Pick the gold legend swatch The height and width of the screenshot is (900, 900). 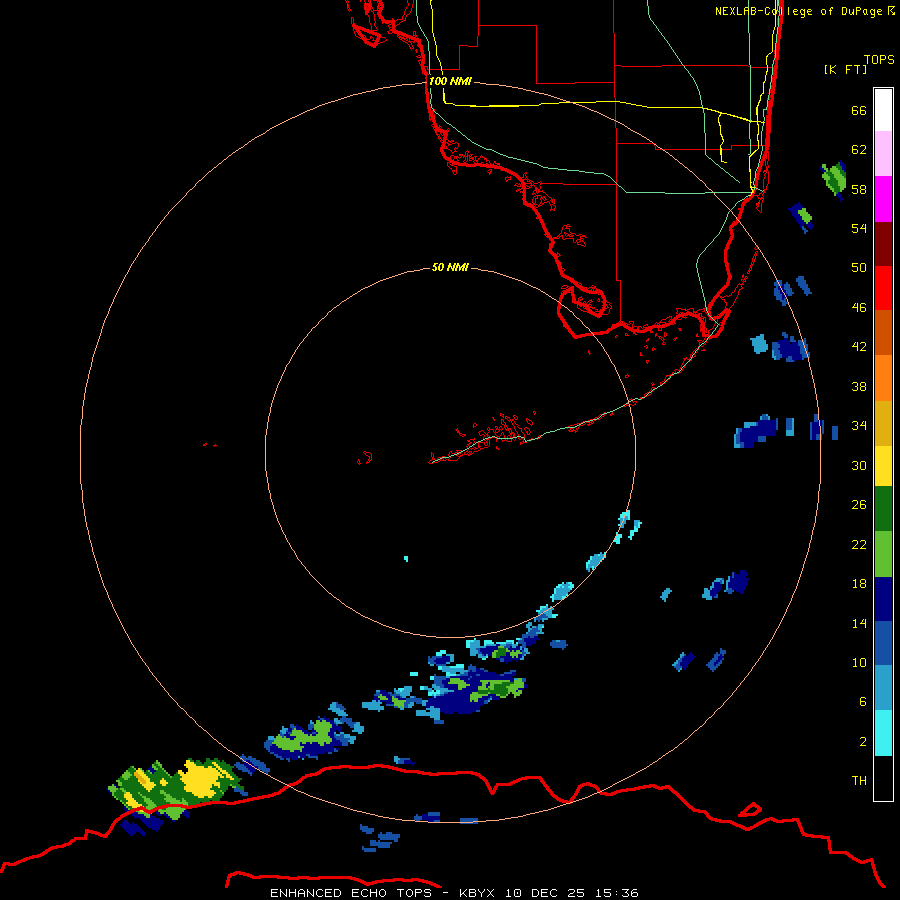coord(883,423)
